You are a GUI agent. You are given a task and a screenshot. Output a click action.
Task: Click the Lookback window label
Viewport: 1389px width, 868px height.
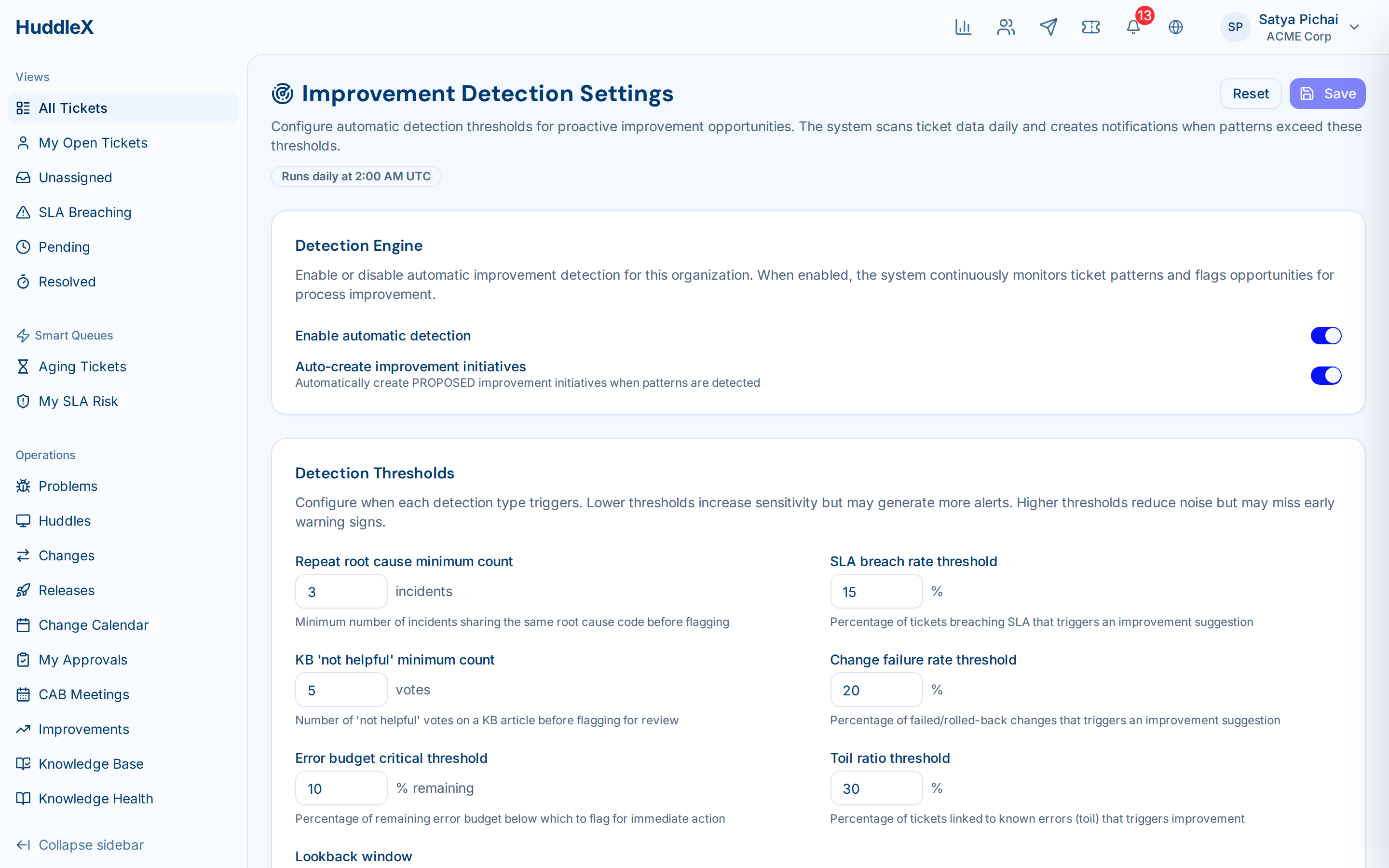[354, 856]
